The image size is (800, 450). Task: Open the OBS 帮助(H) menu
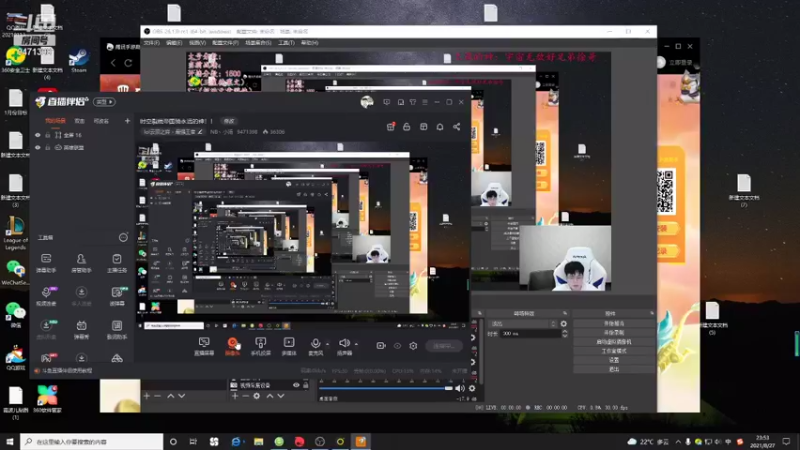point(310,43)
